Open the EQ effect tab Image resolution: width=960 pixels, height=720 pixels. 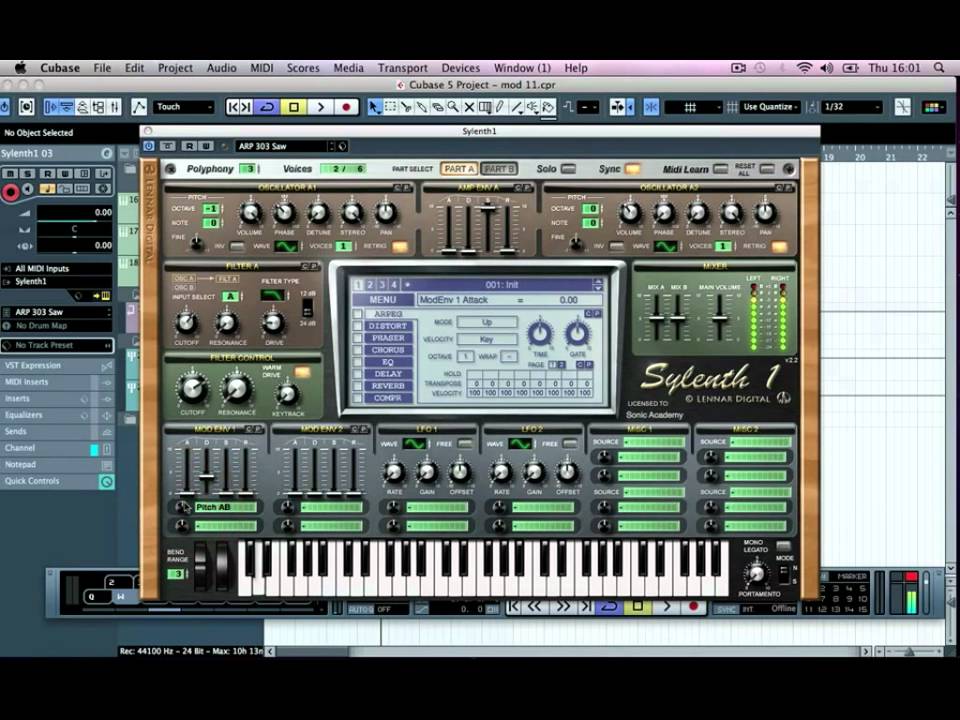388,362
